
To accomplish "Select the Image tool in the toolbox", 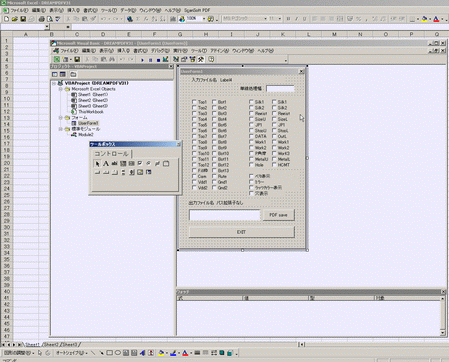I will click(x=140, y=172).
